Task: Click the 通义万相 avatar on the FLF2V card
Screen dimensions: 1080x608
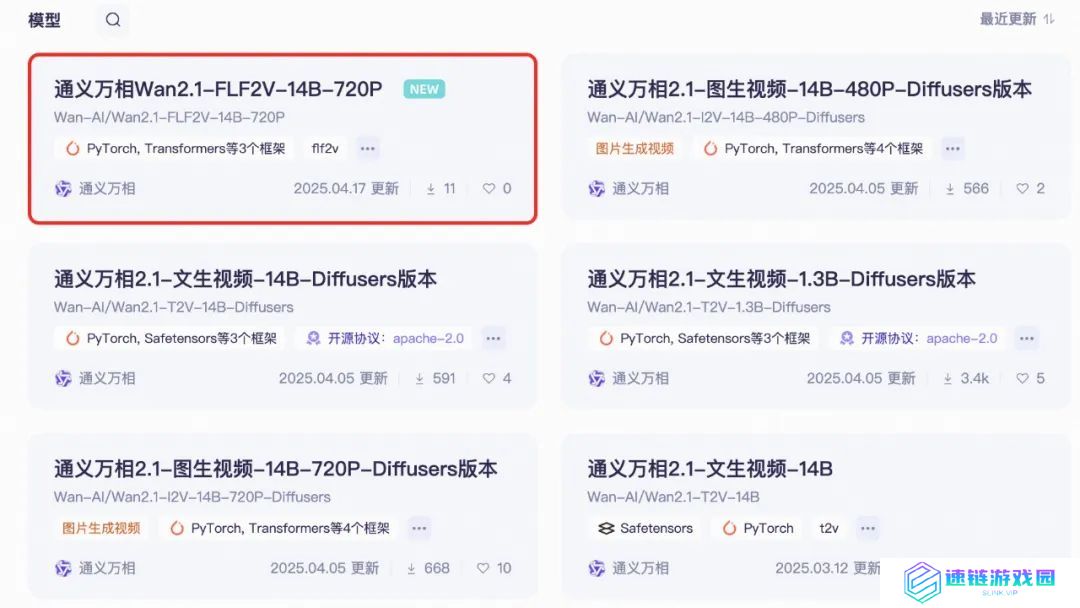Action: tap(63, 189)
